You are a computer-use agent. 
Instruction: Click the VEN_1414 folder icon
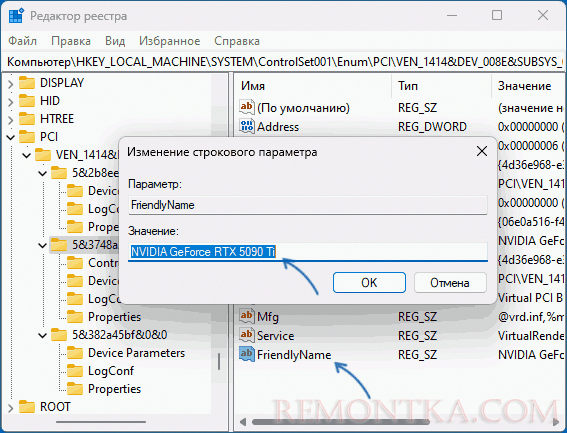pos(43,155)
